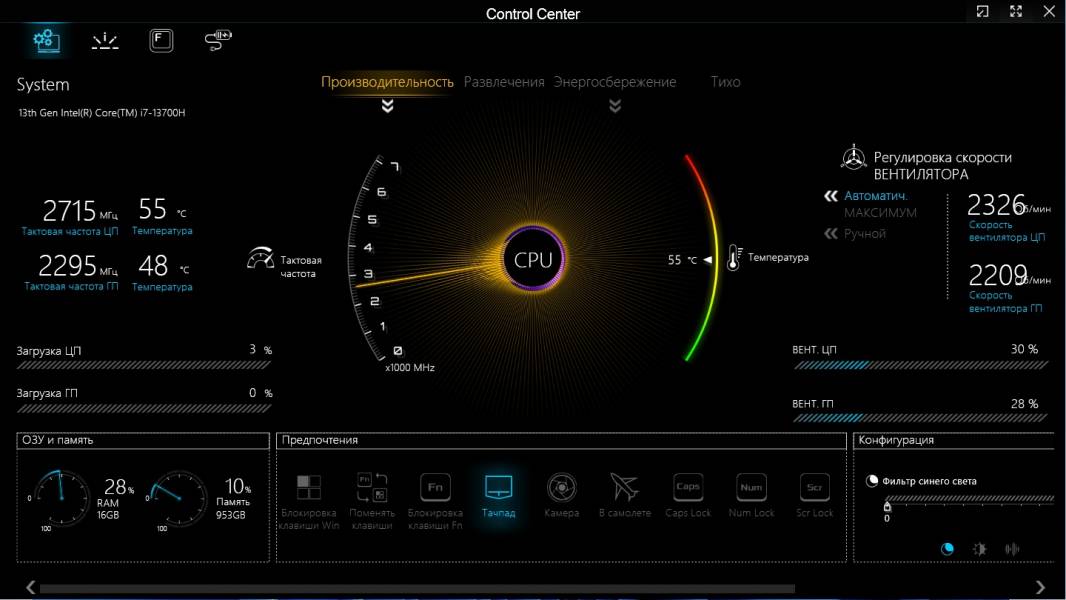Viewport: 1066px width, 600px height.
Task: Click the Скорость вентилятора ЦП label
Action: click(x=1007, y=231)
